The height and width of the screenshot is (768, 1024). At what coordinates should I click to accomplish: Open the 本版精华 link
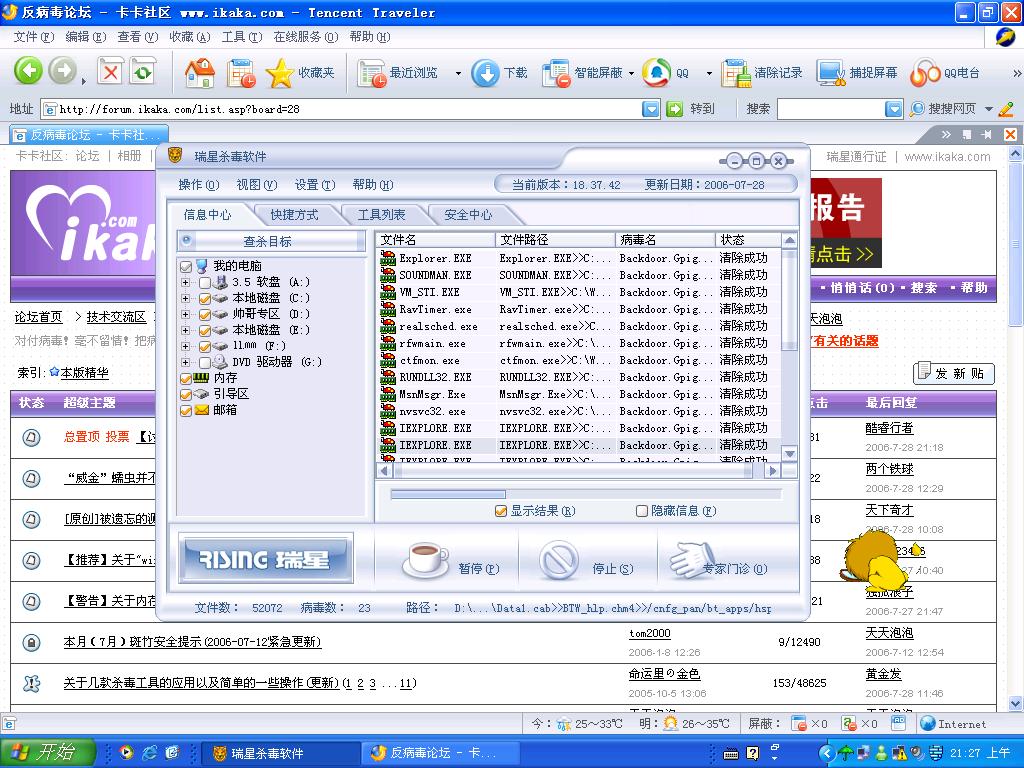tap(84, 373)
